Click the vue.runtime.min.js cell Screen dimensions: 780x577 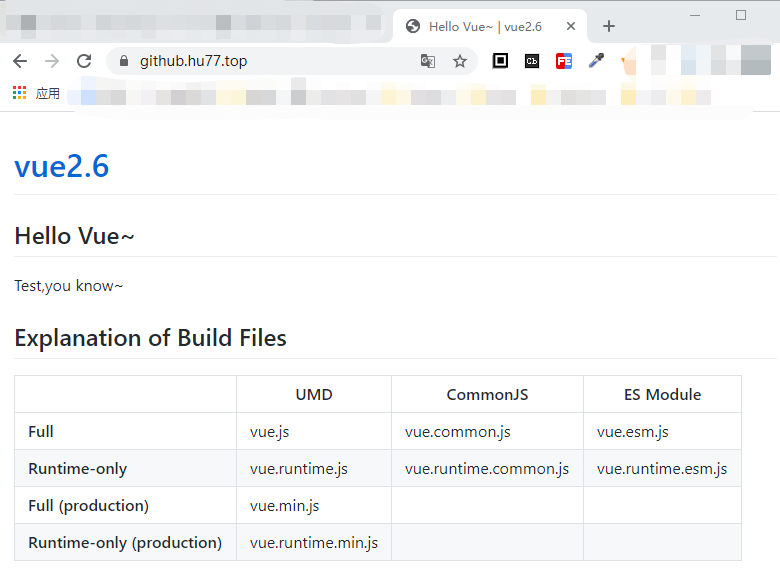(x=314, y=542)
